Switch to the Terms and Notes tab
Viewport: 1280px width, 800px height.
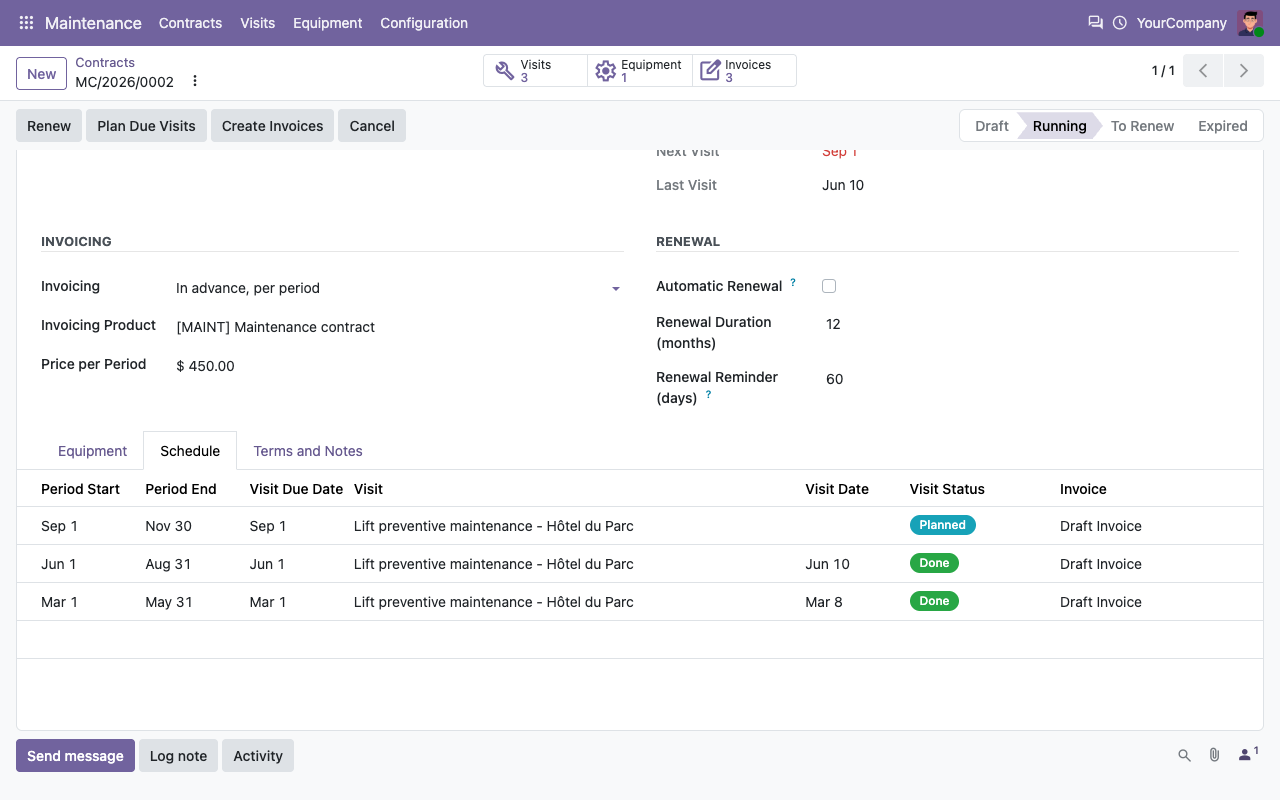pos(308,451)
